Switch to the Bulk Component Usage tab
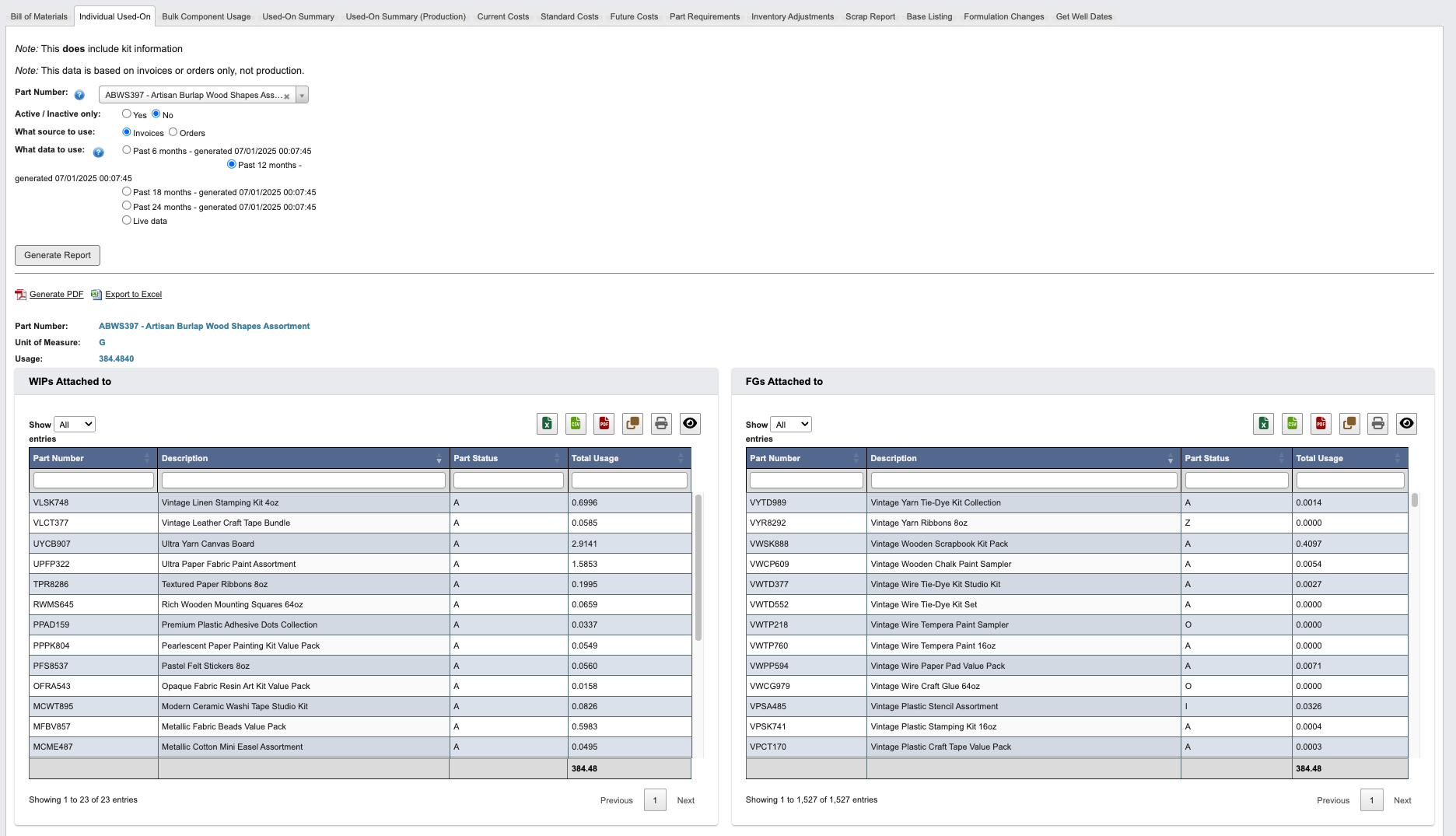This screenshot has height=836, width=1456. 205,16
